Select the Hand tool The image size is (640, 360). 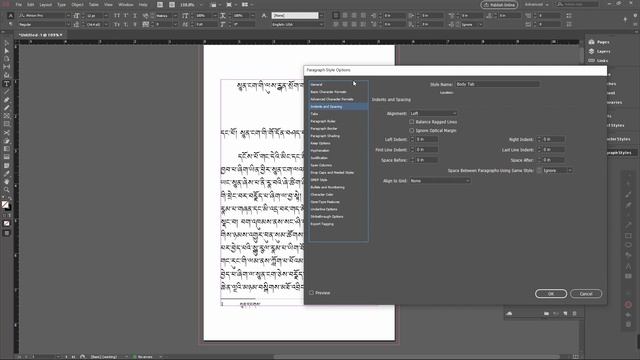pos(7,182)
